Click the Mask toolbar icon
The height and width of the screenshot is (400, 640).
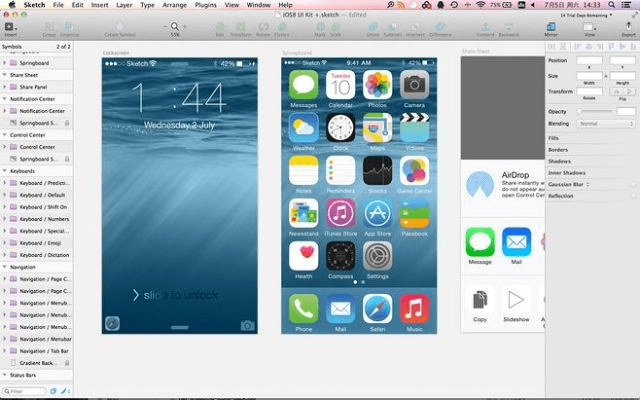(320, 27)
